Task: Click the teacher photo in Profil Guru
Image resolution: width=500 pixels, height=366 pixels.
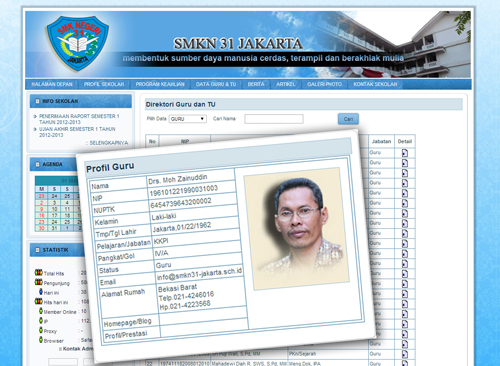Action: [x=297, y=228]
